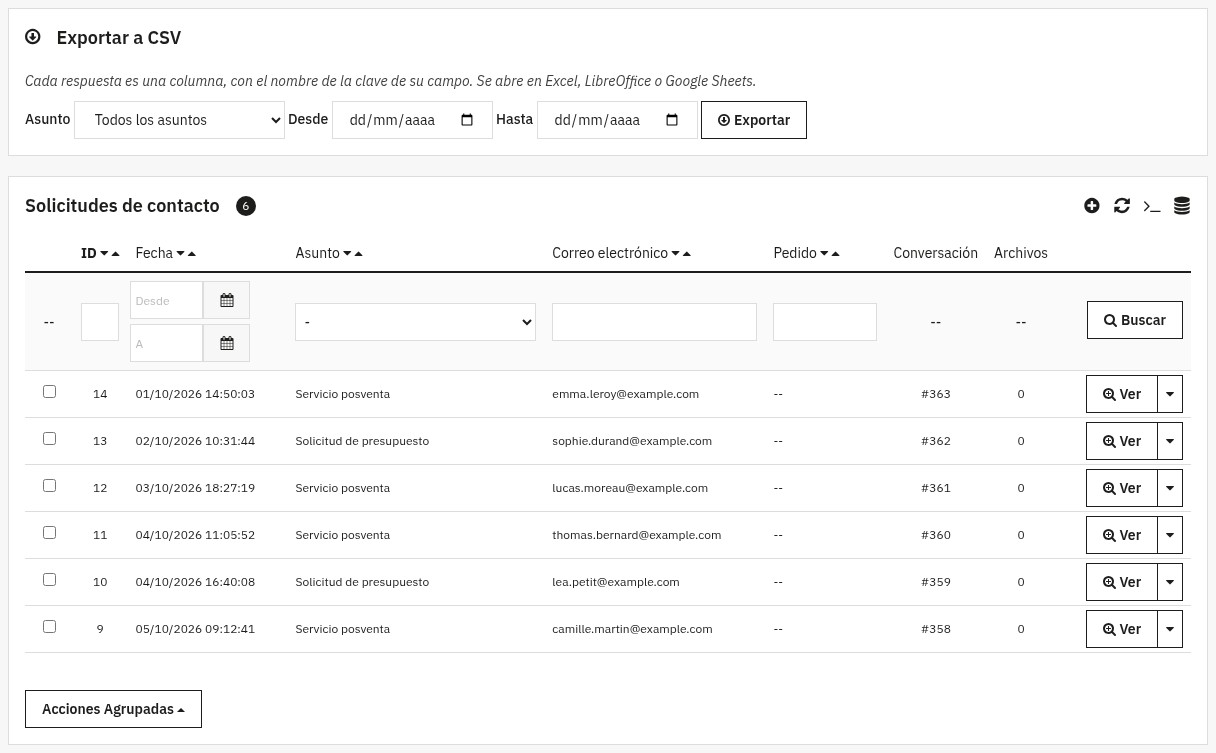This screenshot has height=753, width=1216.
Task: Sort Asunto column descending arrow
Action: (347, 254)
